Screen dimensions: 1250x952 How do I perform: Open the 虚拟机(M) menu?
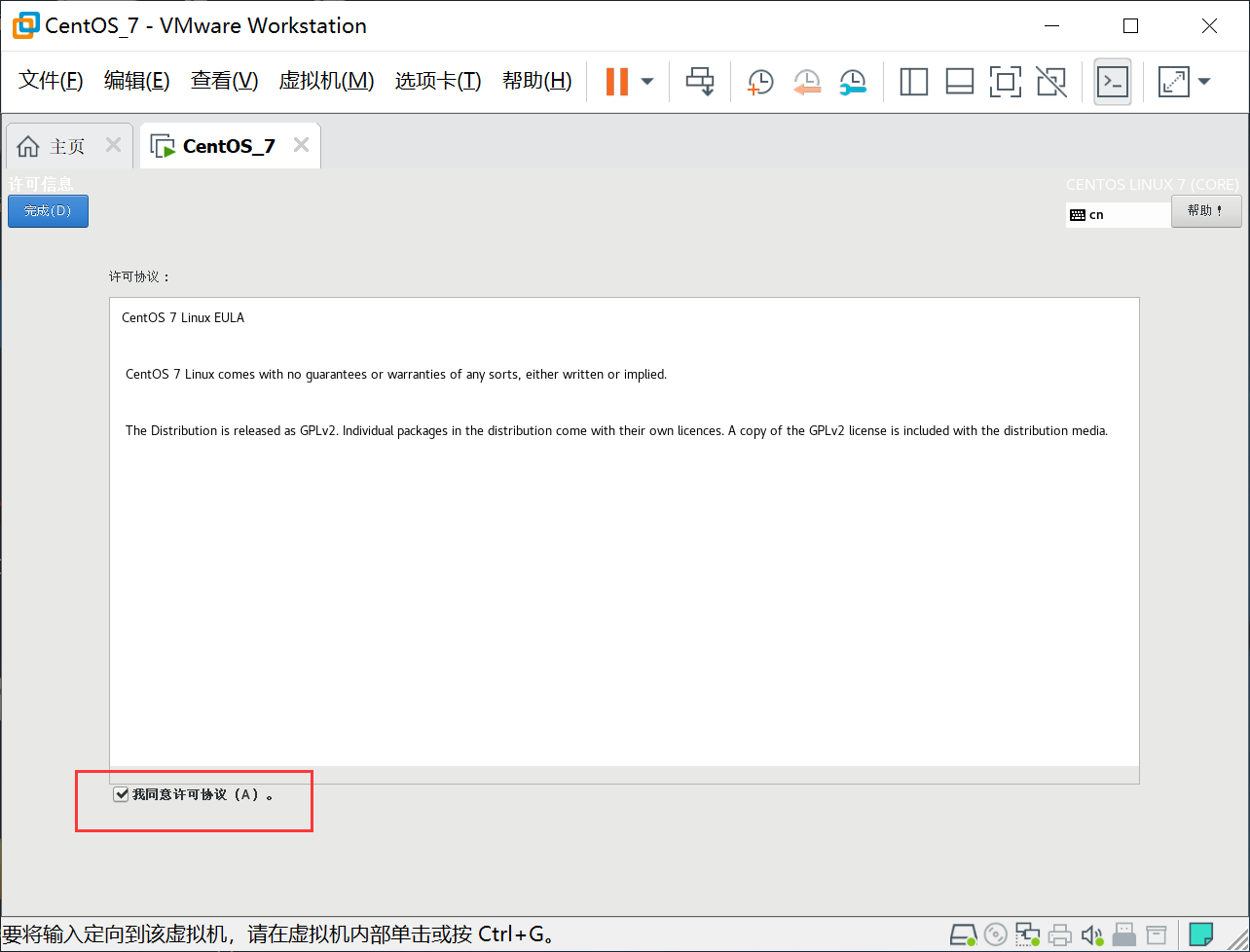(x=326, y=81)
